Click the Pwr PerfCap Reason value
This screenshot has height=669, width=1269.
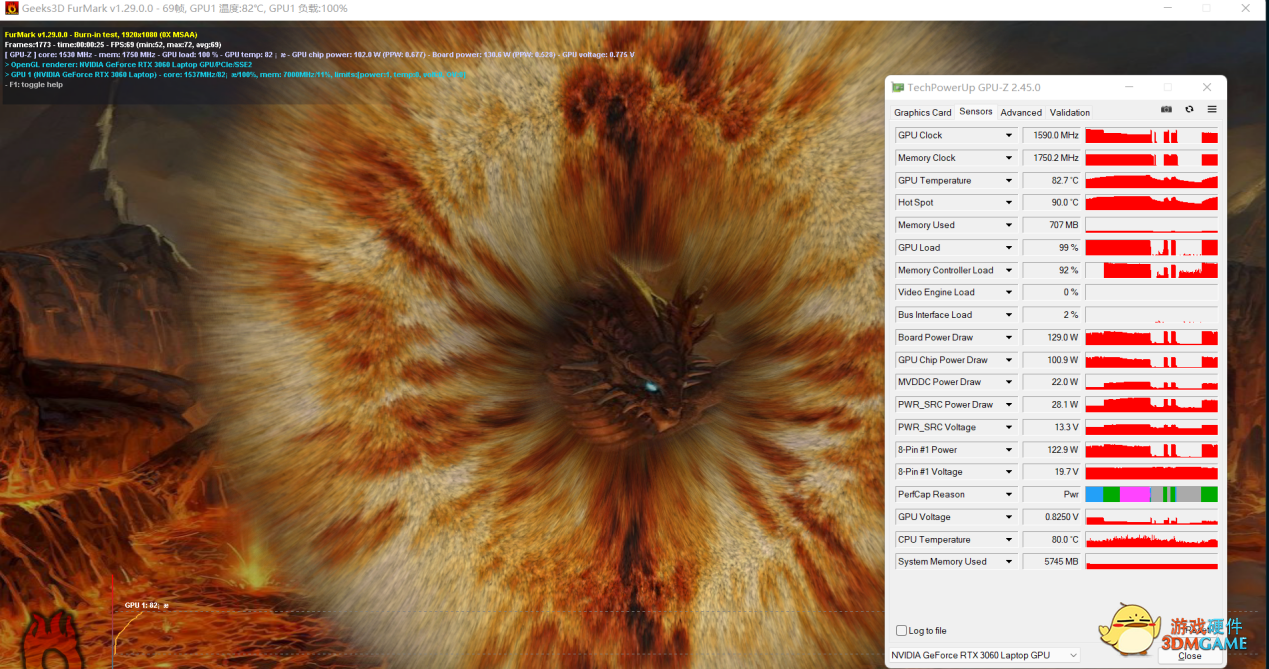click(x=1052, y=495)
